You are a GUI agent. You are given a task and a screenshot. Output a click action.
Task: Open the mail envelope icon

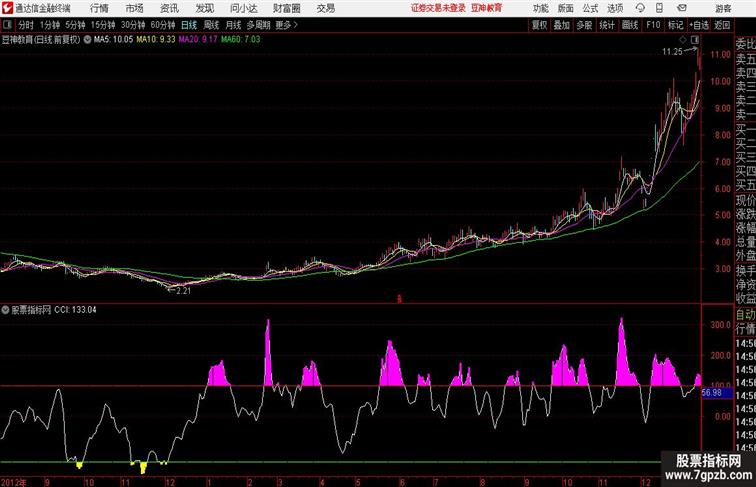[682, 8]
